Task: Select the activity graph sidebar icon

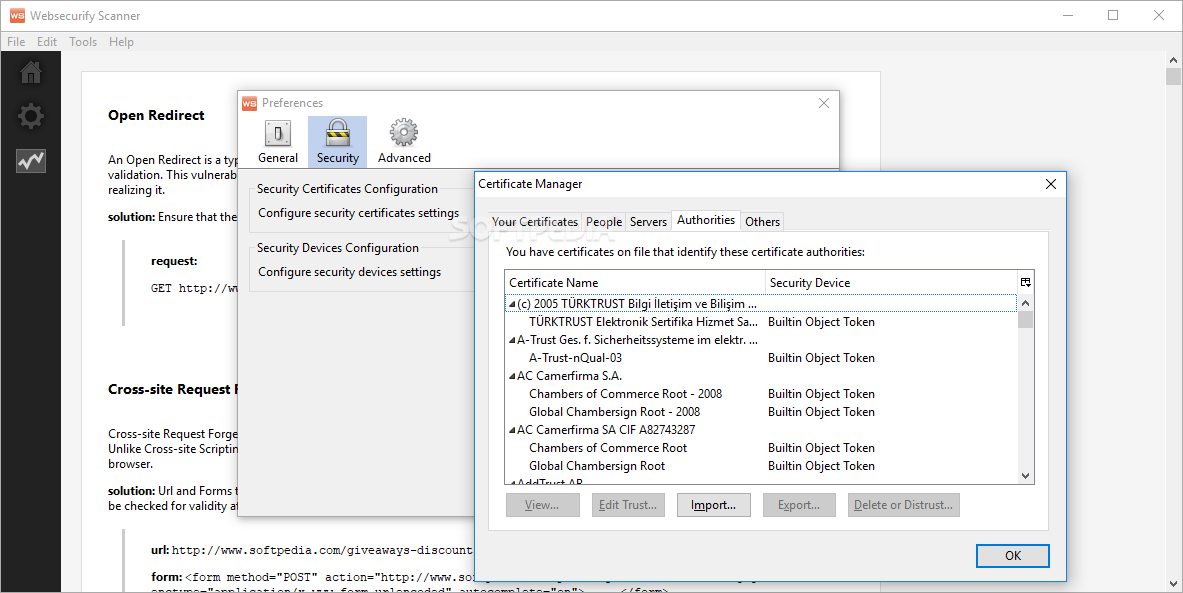Action: [x=31, y=161]
